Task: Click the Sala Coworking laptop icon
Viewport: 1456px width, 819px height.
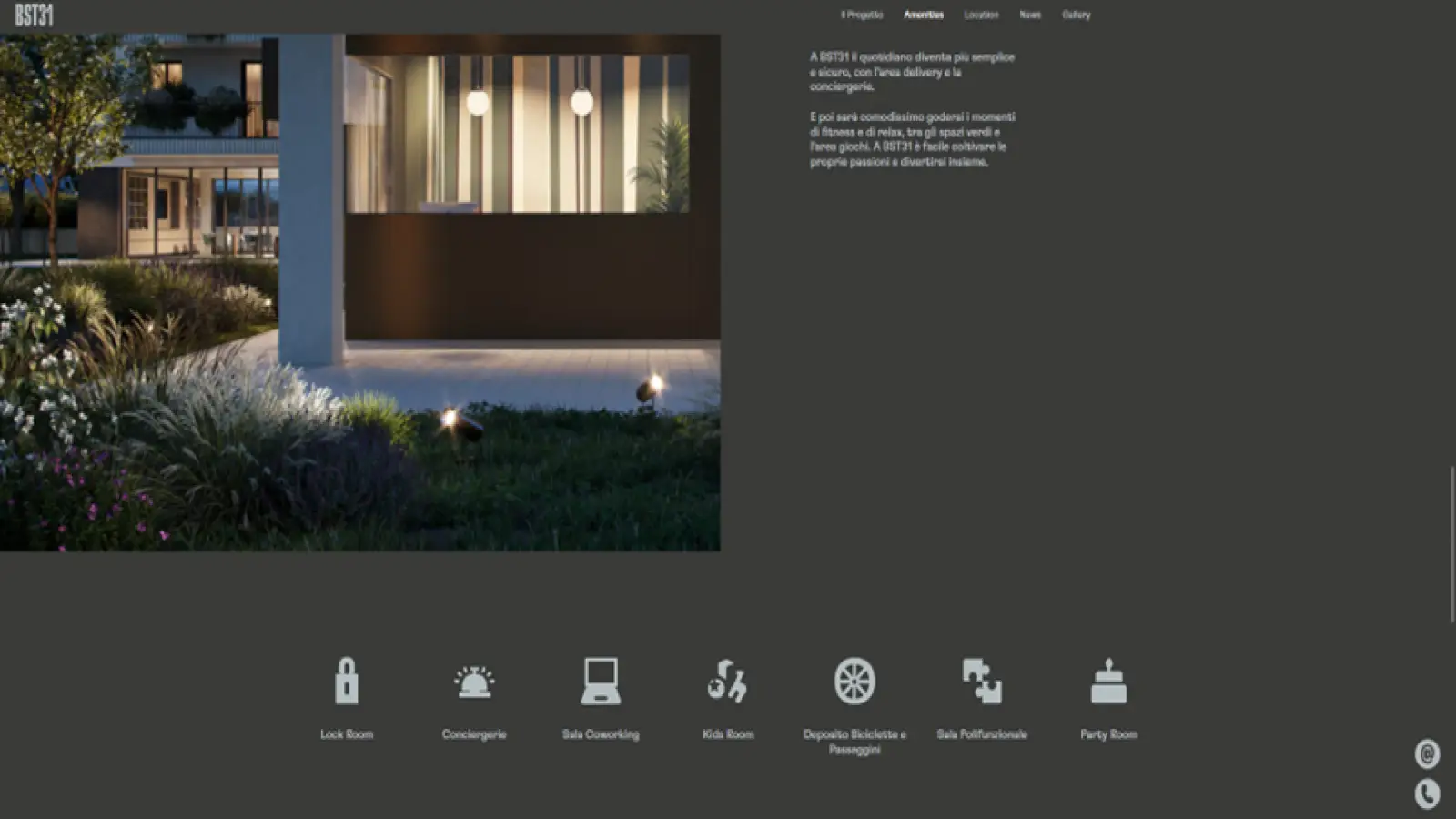Action: 601,681
